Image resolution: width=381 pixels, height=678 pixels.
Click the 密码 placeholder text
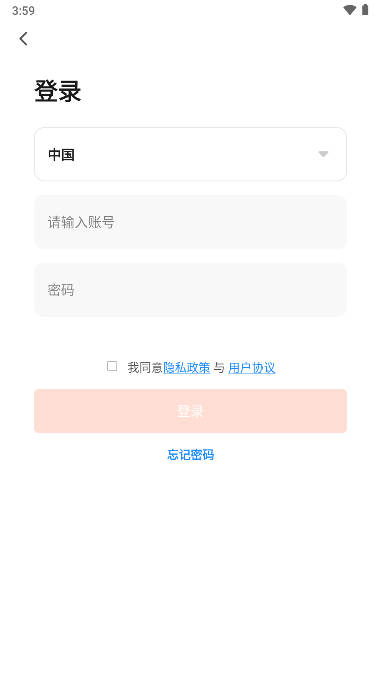click(61, 290)
